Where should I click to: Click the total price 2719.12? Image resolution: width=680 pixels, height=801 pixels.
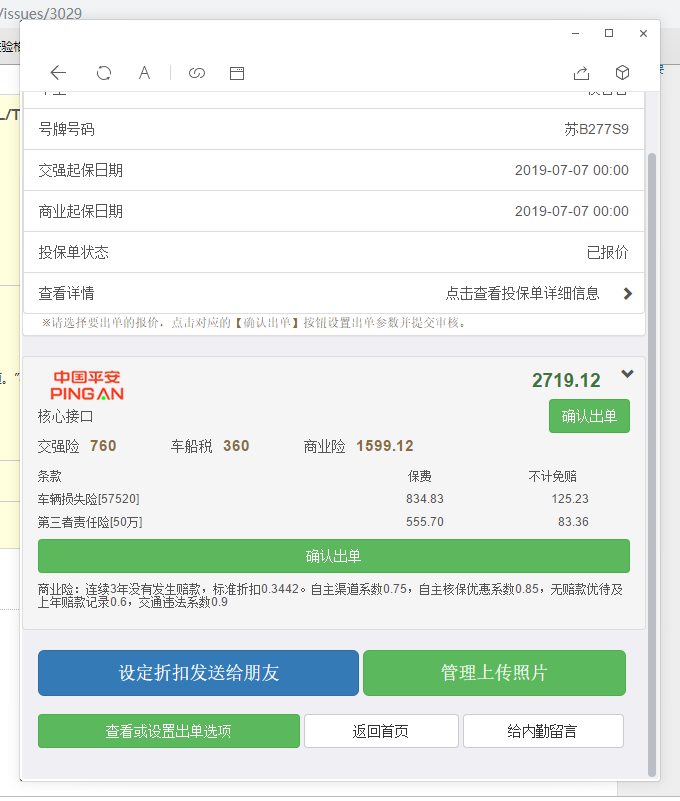(x=566, y=381)
